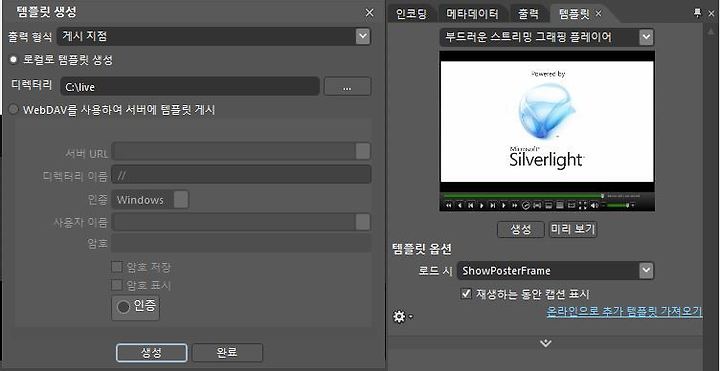
Task: Click the 생성 button under the preview
Action: click(521, 229)
